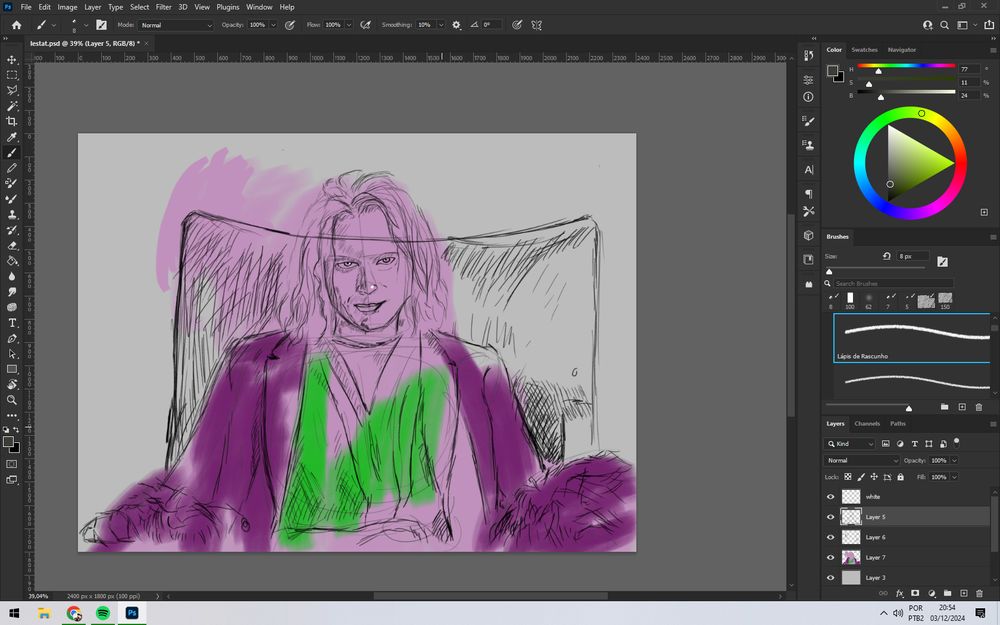1000x625 pixels.
Task: Switch to the Navigator tab
Action: [x=901, y=50]
